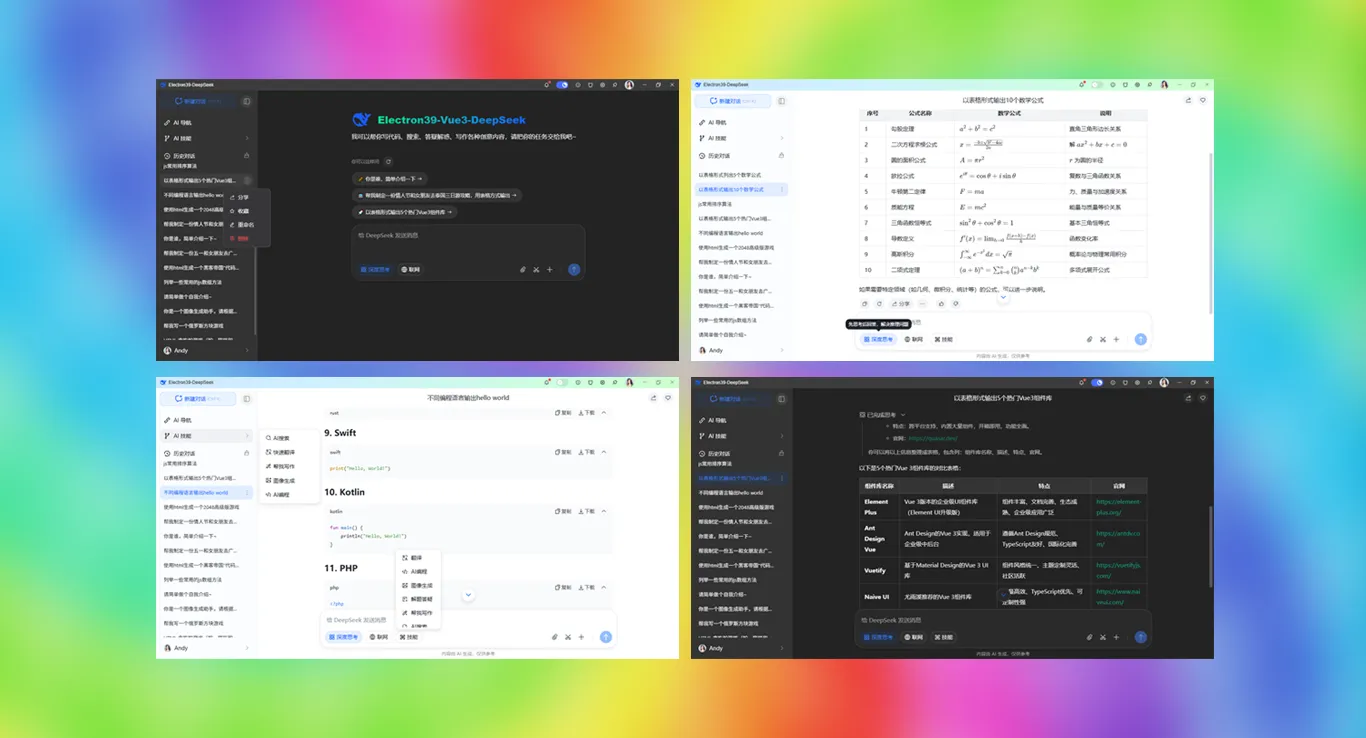
Task: Select AI搜索 in the AI 技能 submenu
Action: point(292,438)
